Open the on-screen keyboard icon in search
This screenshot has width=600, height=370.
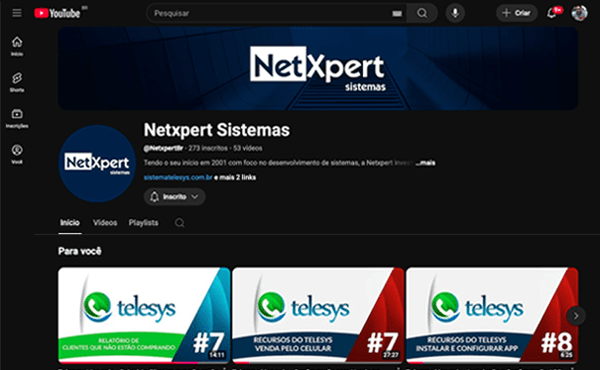coord(397,14)
